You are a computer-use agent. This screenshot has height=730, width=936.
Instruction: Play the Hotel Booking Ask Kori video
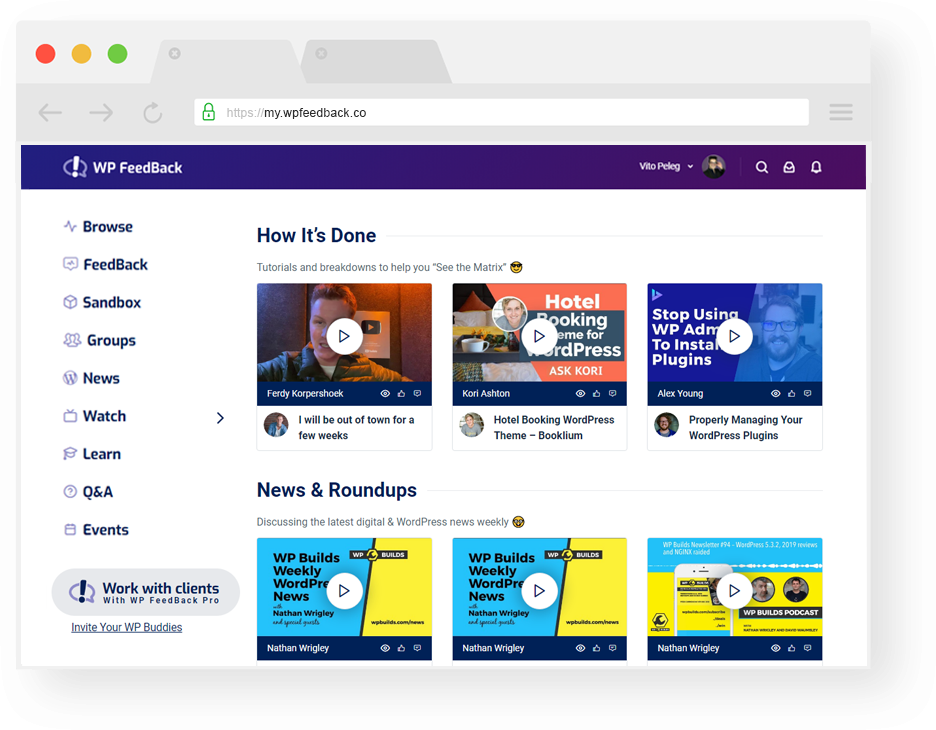point(539,336)
